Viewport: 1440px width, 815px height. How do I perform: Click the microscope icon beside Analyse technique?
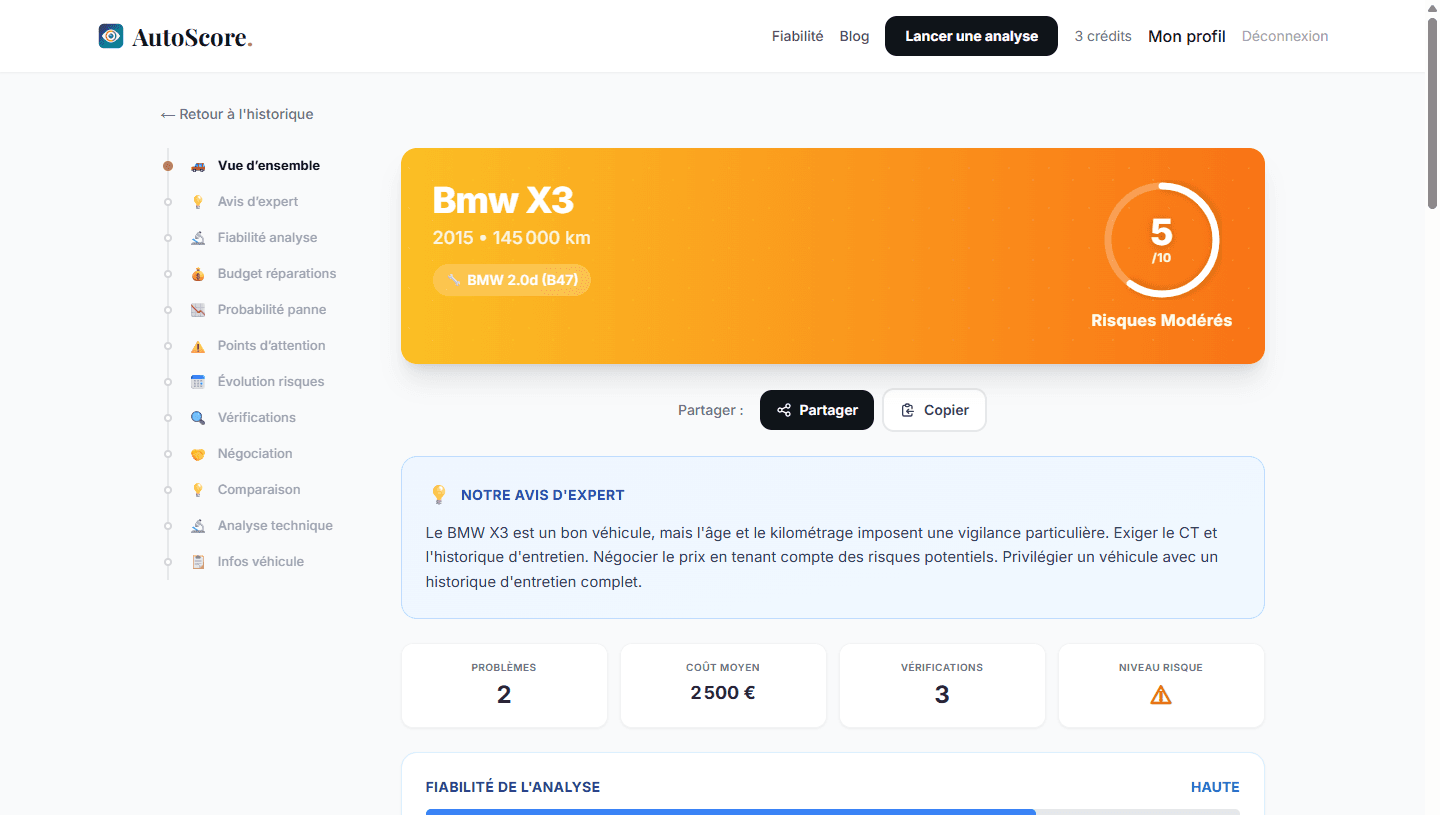point(198,526)
